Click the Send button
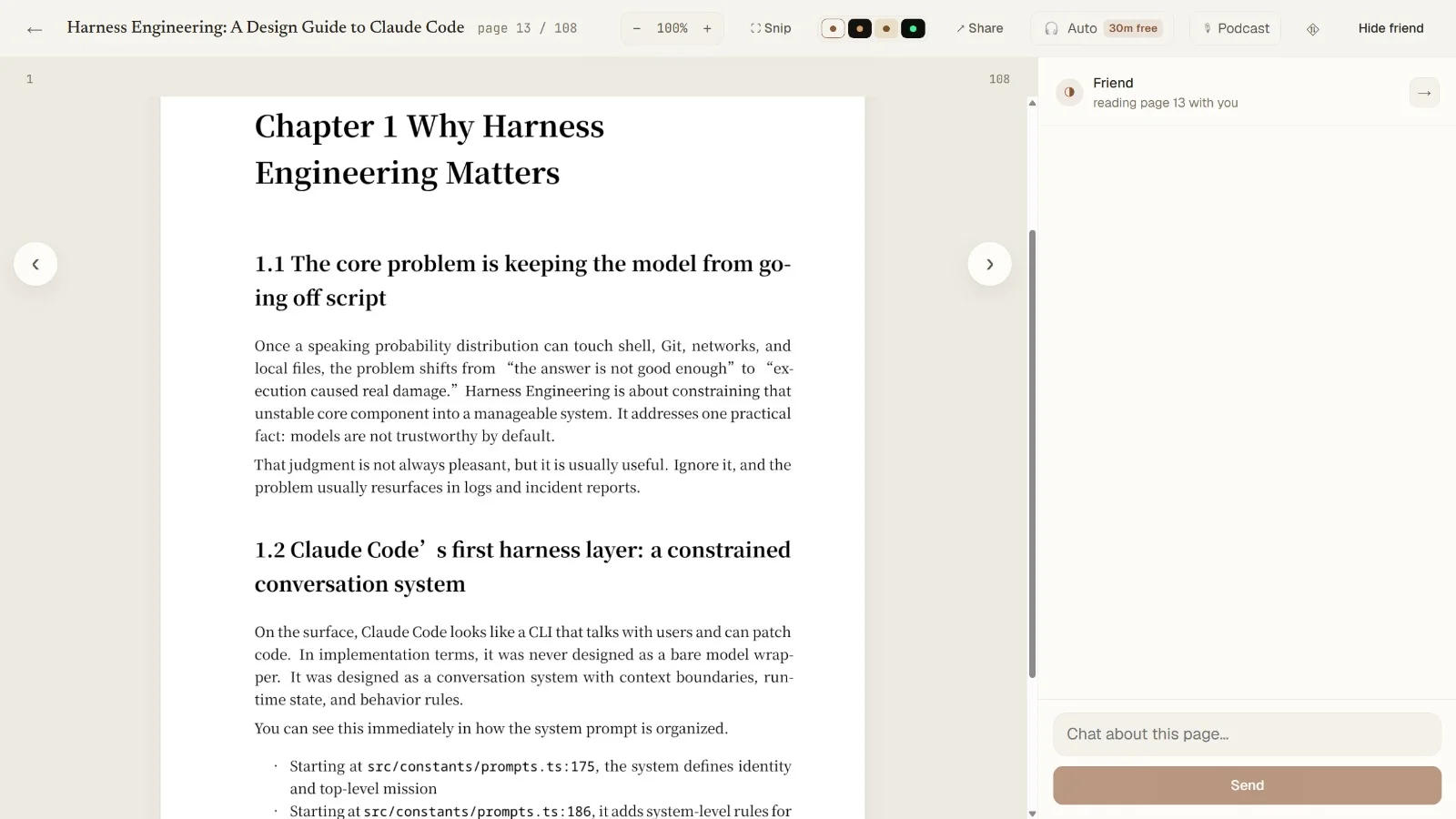This screenshot has width=1456, height=819. [x=1247, y=785]
